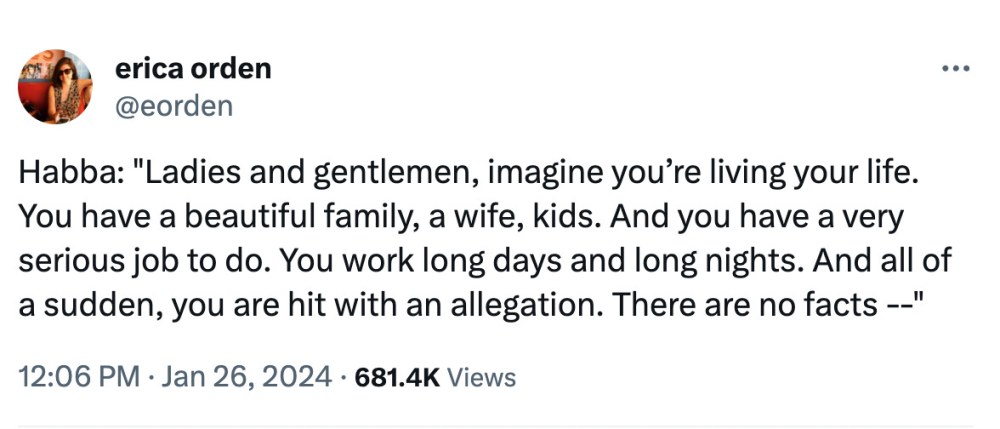Open the three-dot more options menu

click(x=956, y=68)
